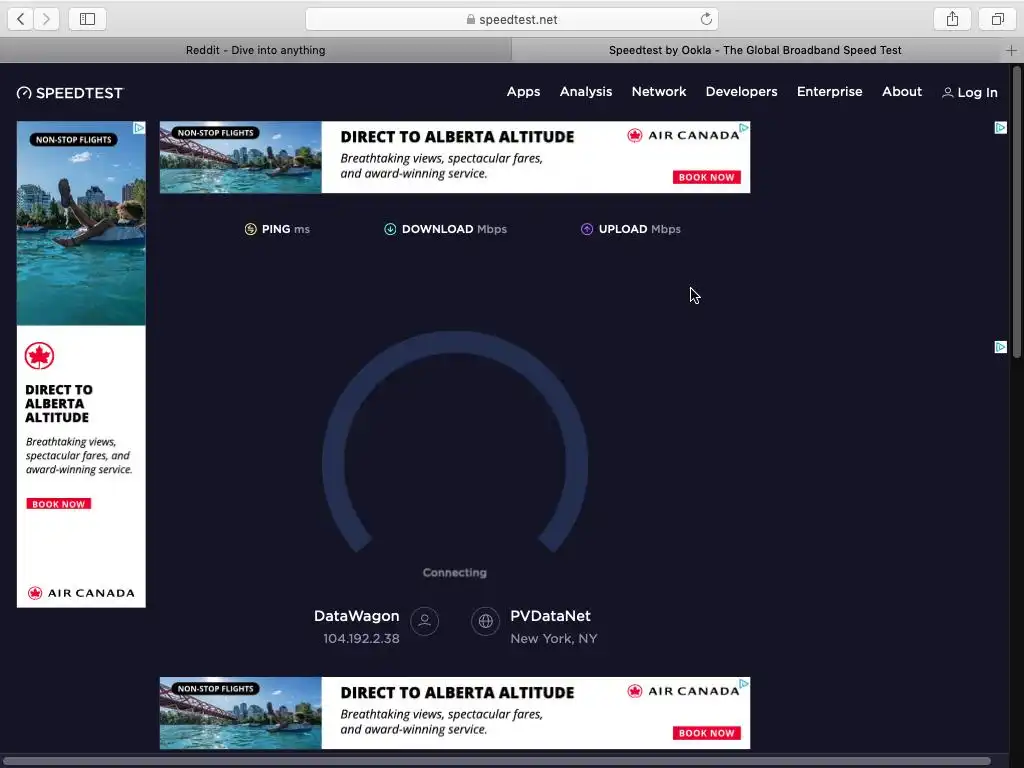Viewport: 1024px width, 768px height.
Task: Open the Share menu in Safari toolbar
Action: (x=952, y=19)
